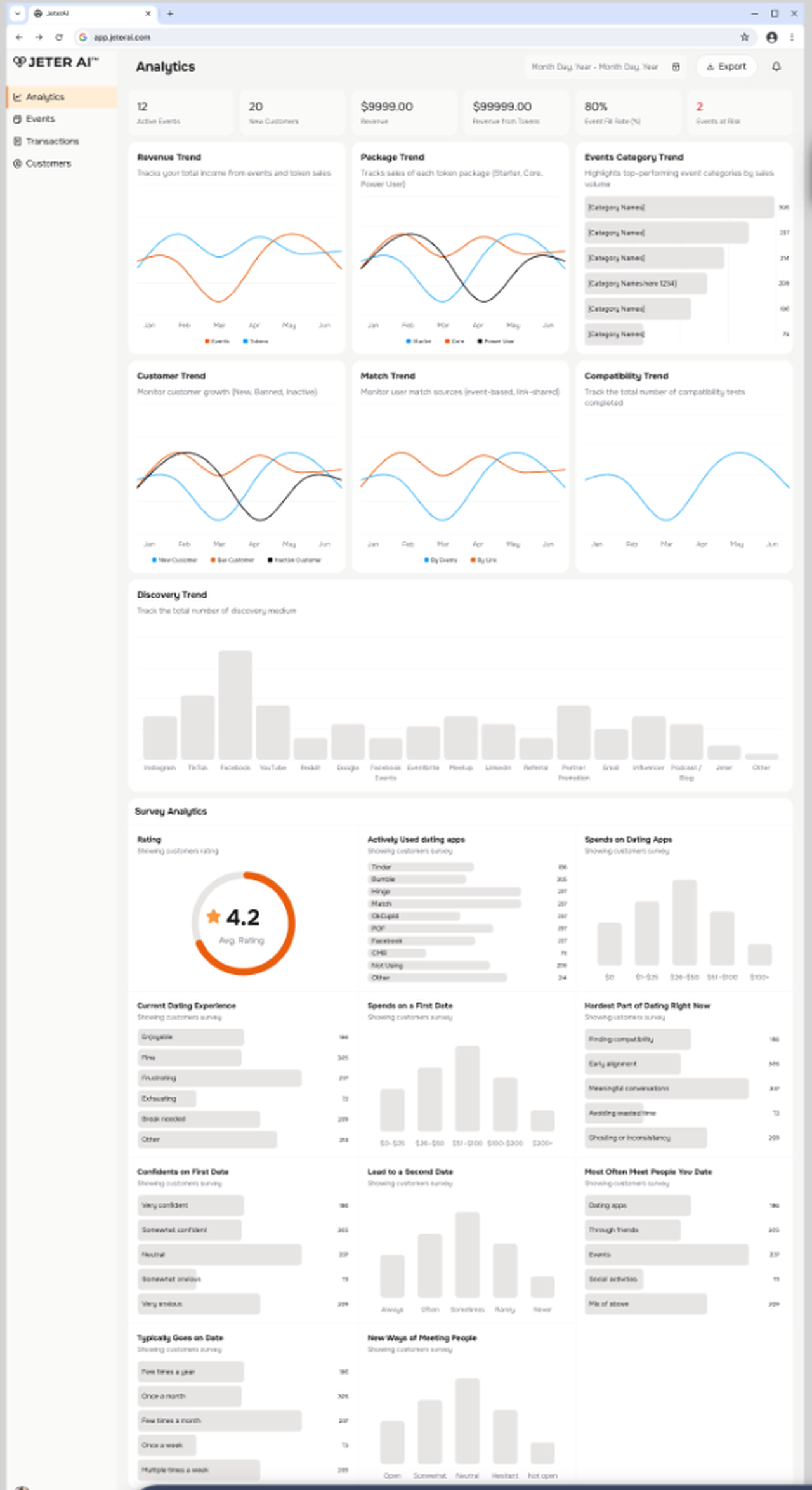Open Transactions in the sidebar
Viewport: 812px width, 1490px height.
[62, 142]
